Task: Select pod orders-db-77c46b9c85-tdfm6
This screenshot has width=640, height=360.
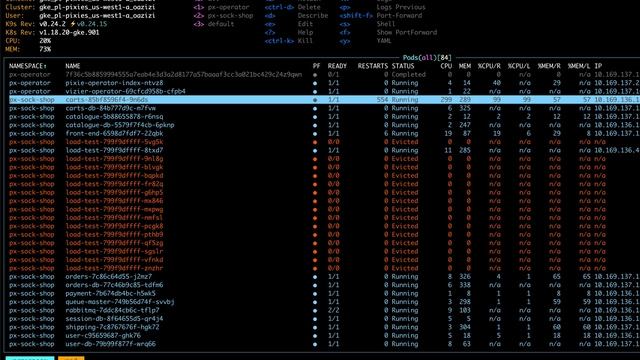Action: click(324, 285)
